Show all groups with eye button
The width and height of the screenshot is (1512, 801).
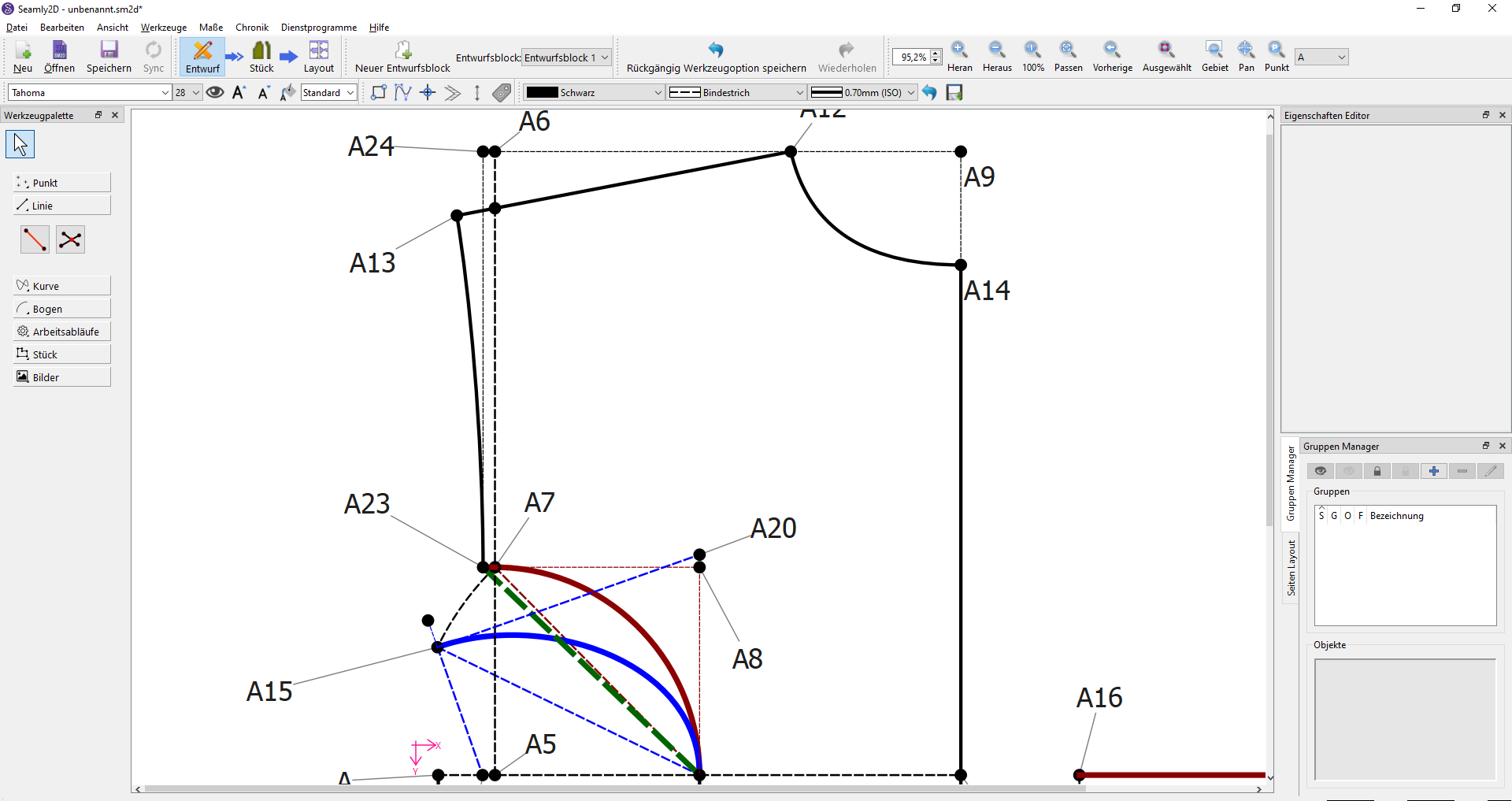tap(1321, 471)
